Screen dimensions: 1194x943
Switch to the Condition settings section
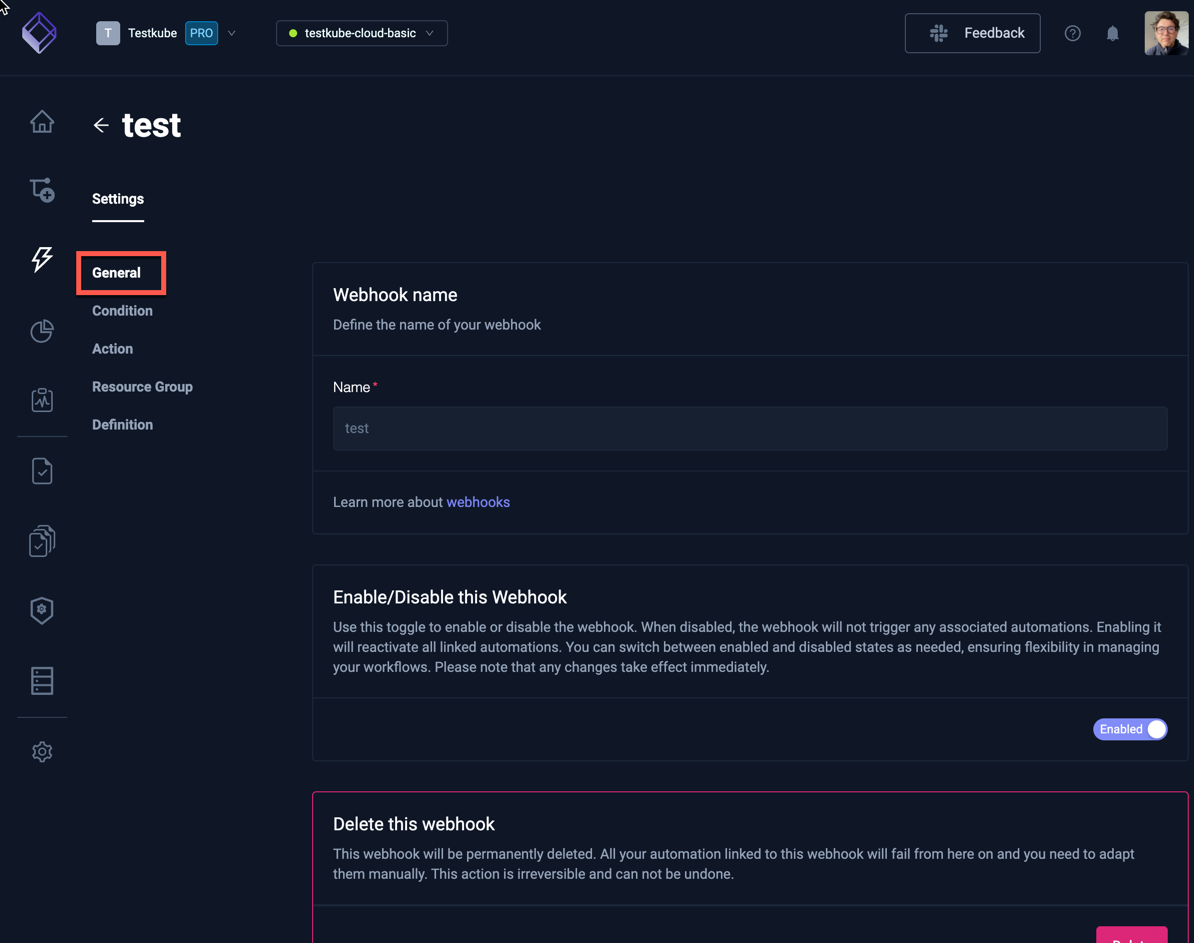point(122,310)
